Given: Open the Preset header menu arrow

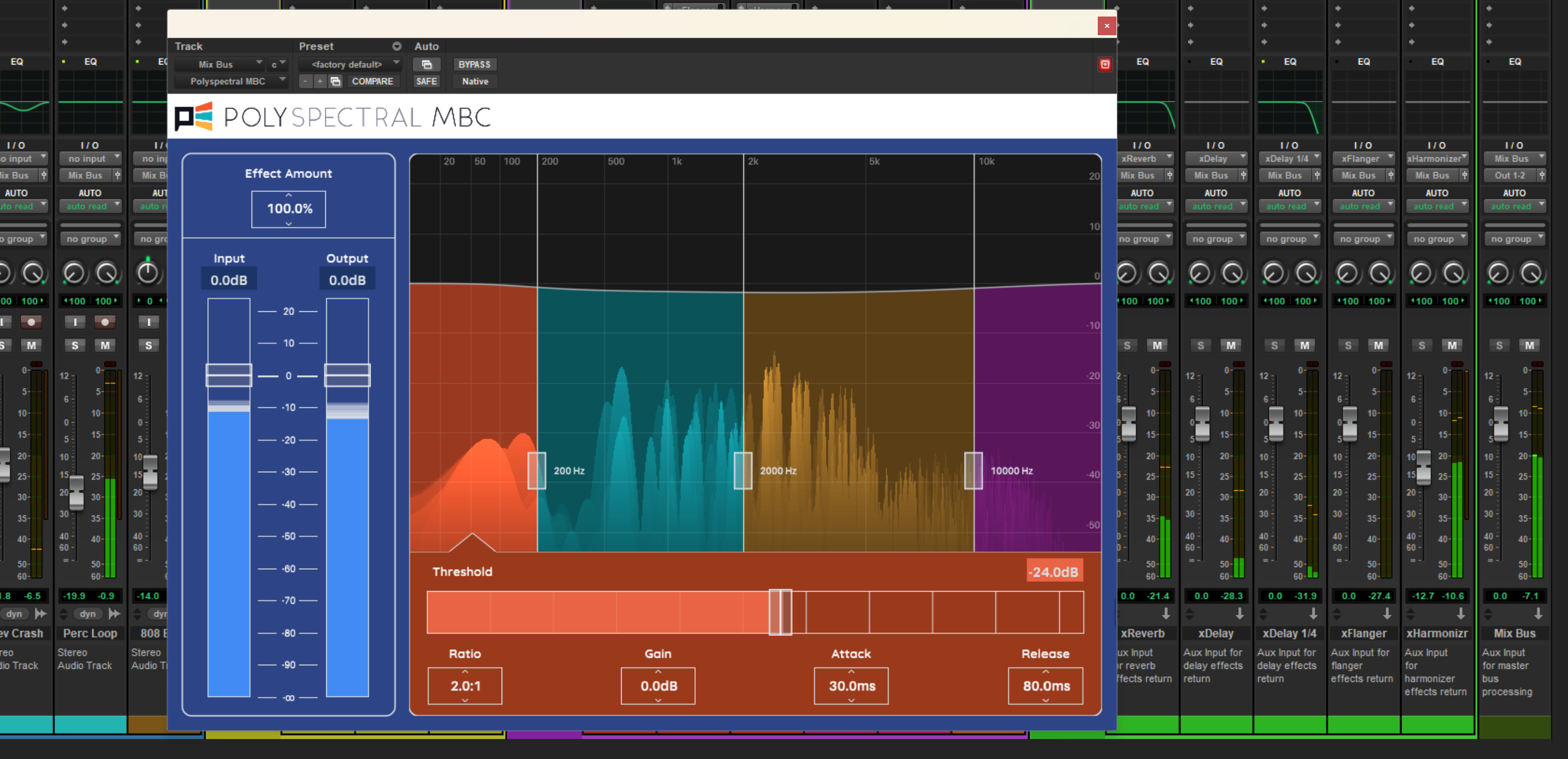Looking at the screenshot, I should [x=397, y=46].
